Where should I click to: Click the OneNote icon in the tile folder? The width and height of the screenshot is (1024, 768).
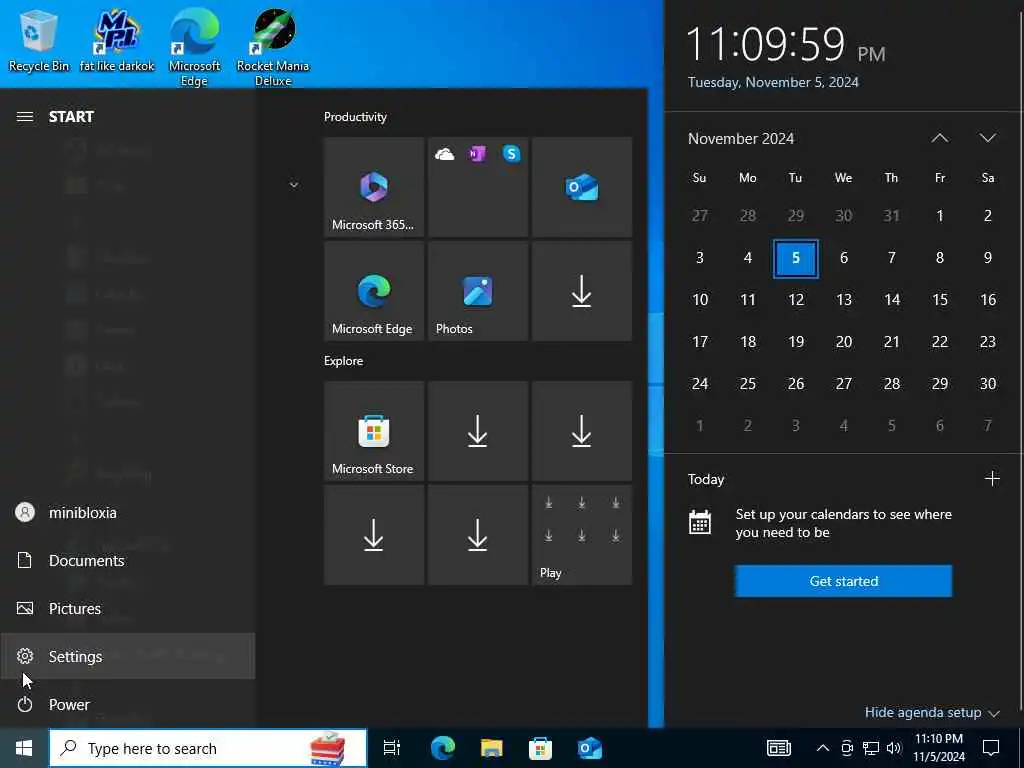tap(477, 154)
